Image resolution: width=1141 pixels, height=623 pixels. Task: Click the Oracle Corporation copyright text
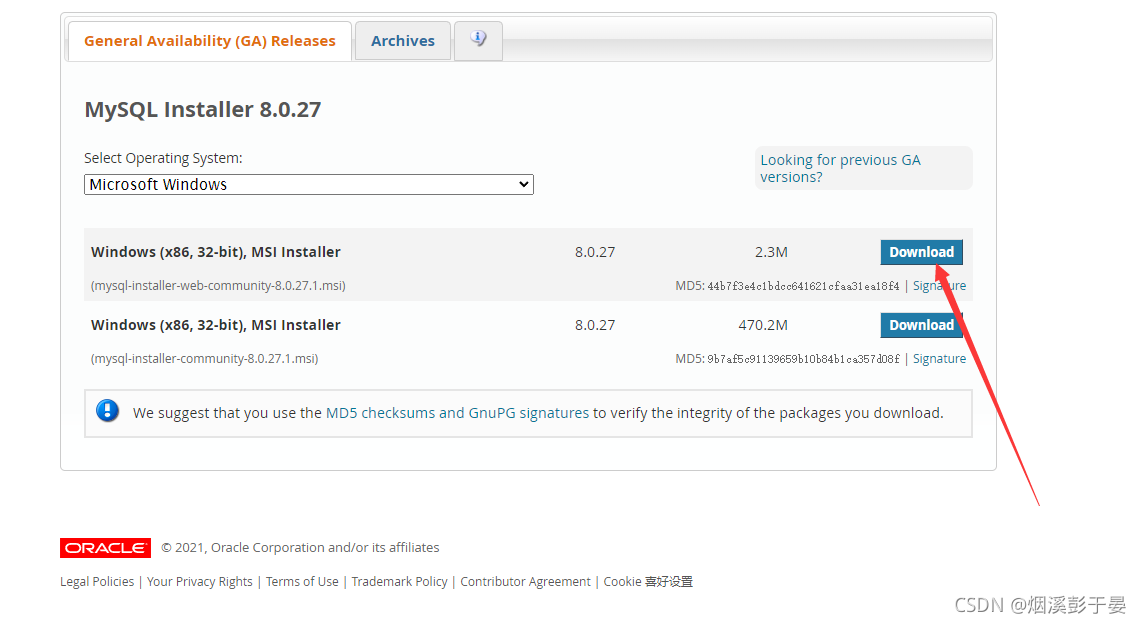(301, 547)
